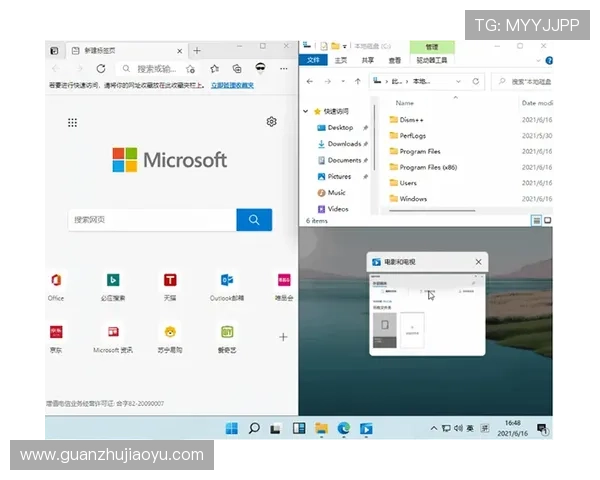Switch to details view in Explorer

[x=537, y=220]
